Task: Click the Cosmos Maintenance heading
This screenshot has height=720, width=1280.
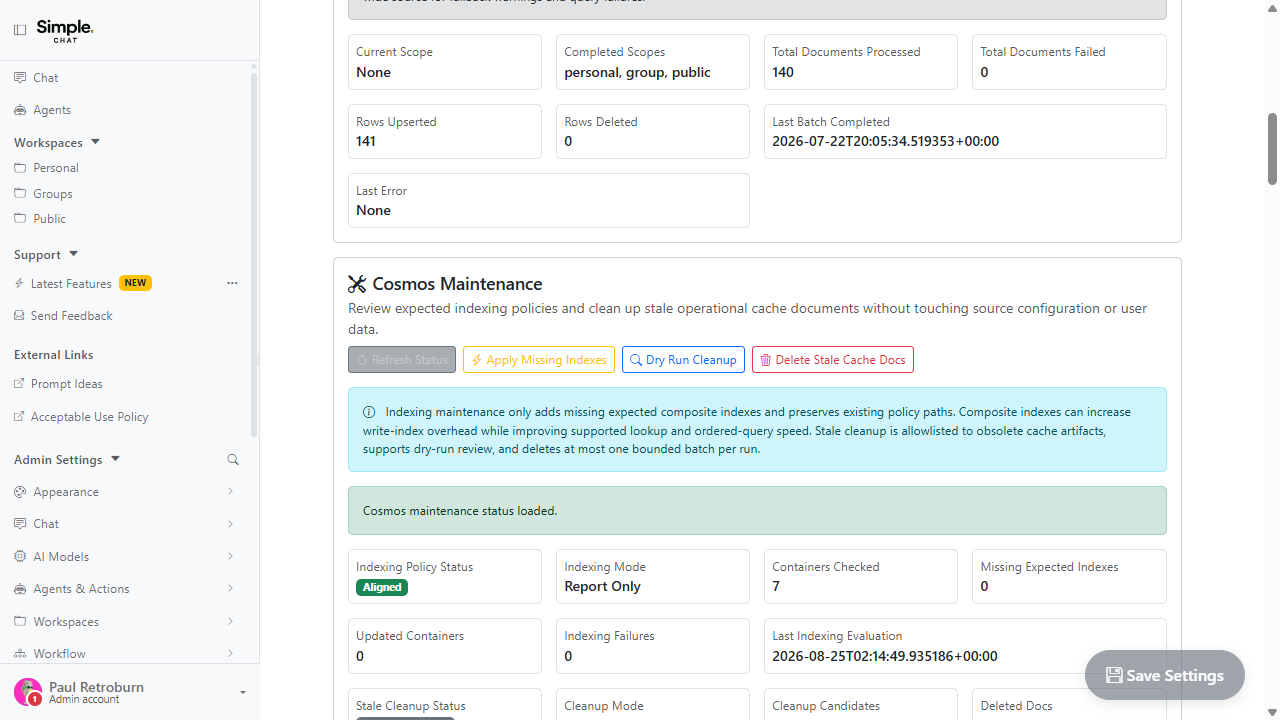Action: 457,284
